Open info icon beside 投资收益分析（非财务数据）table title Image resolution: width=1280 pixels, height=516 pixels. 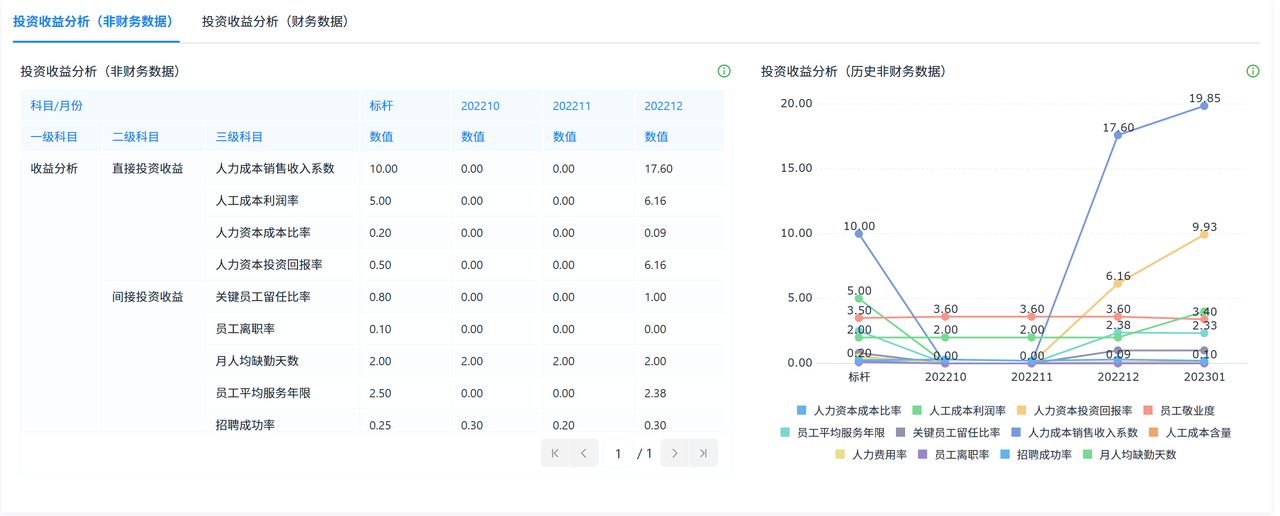click(x=724, y=71)
